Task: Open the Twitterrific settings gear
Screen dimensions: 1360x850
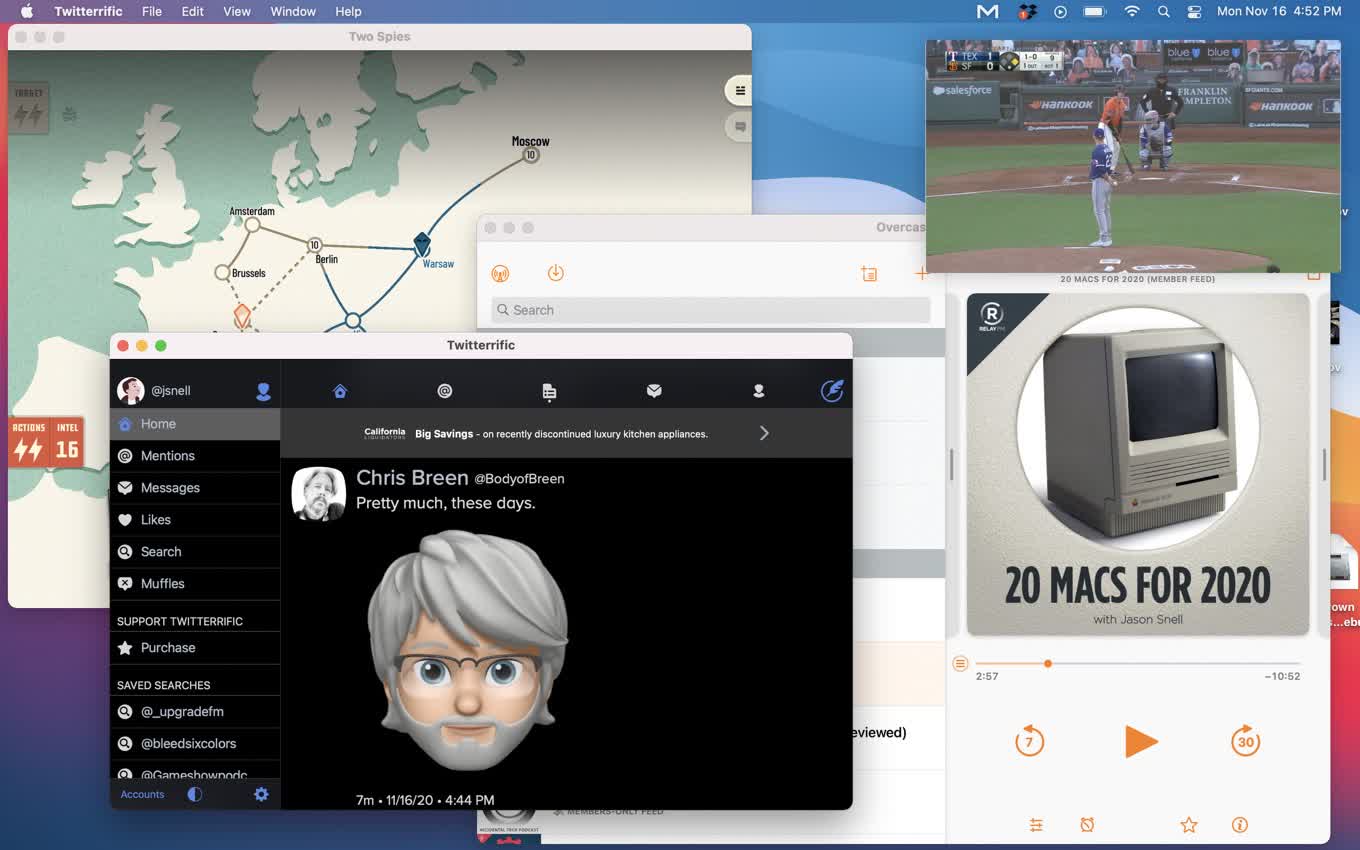Action: tap(261, 794)
